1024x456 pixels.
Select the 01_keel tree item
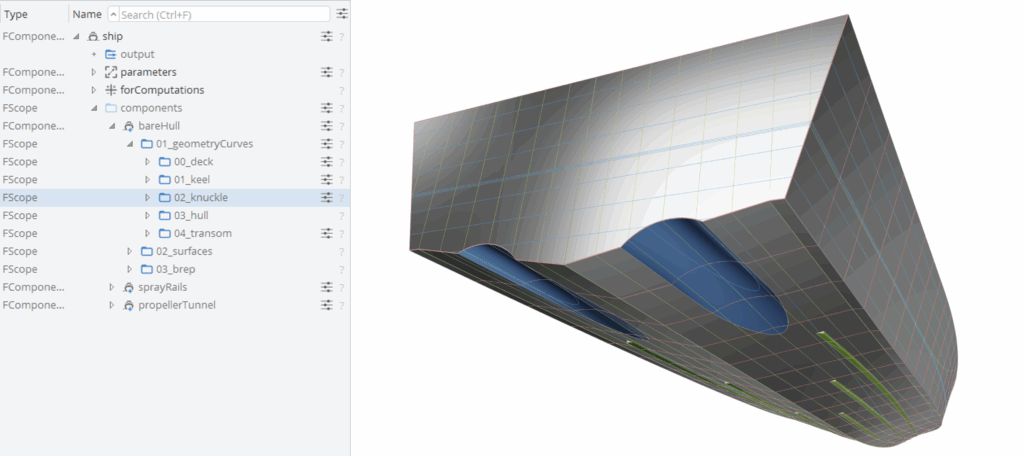(190, 180)
